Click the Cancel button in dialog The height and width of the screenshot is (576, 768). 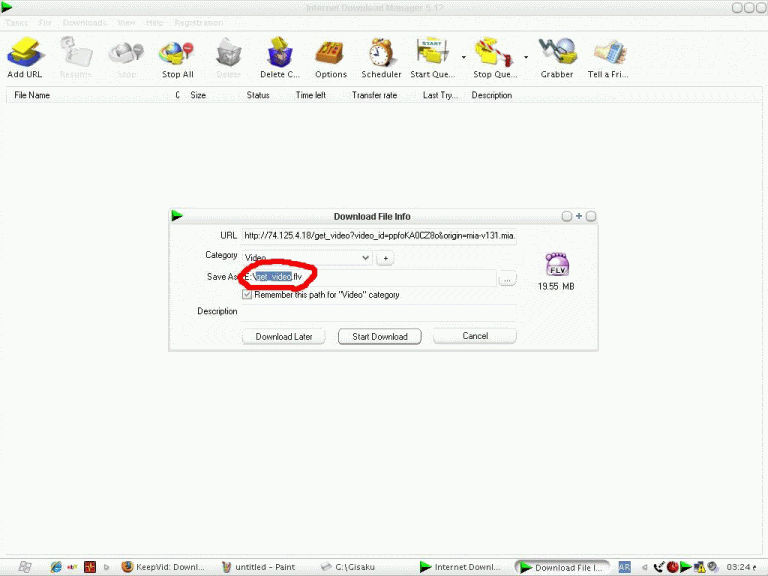[475, 337]
